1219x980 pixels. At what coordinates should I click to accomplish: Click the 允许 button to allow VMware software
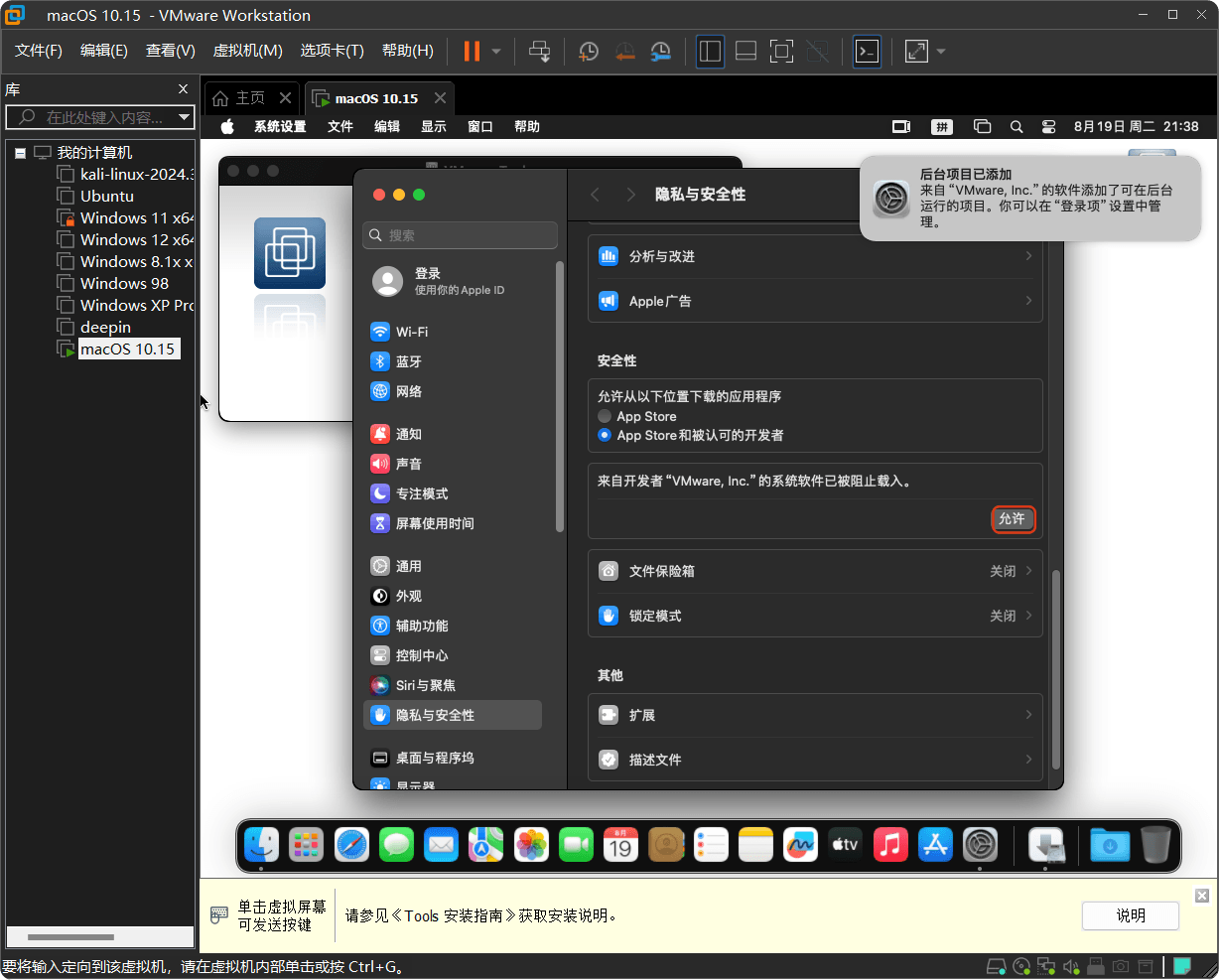point(1013,518)
